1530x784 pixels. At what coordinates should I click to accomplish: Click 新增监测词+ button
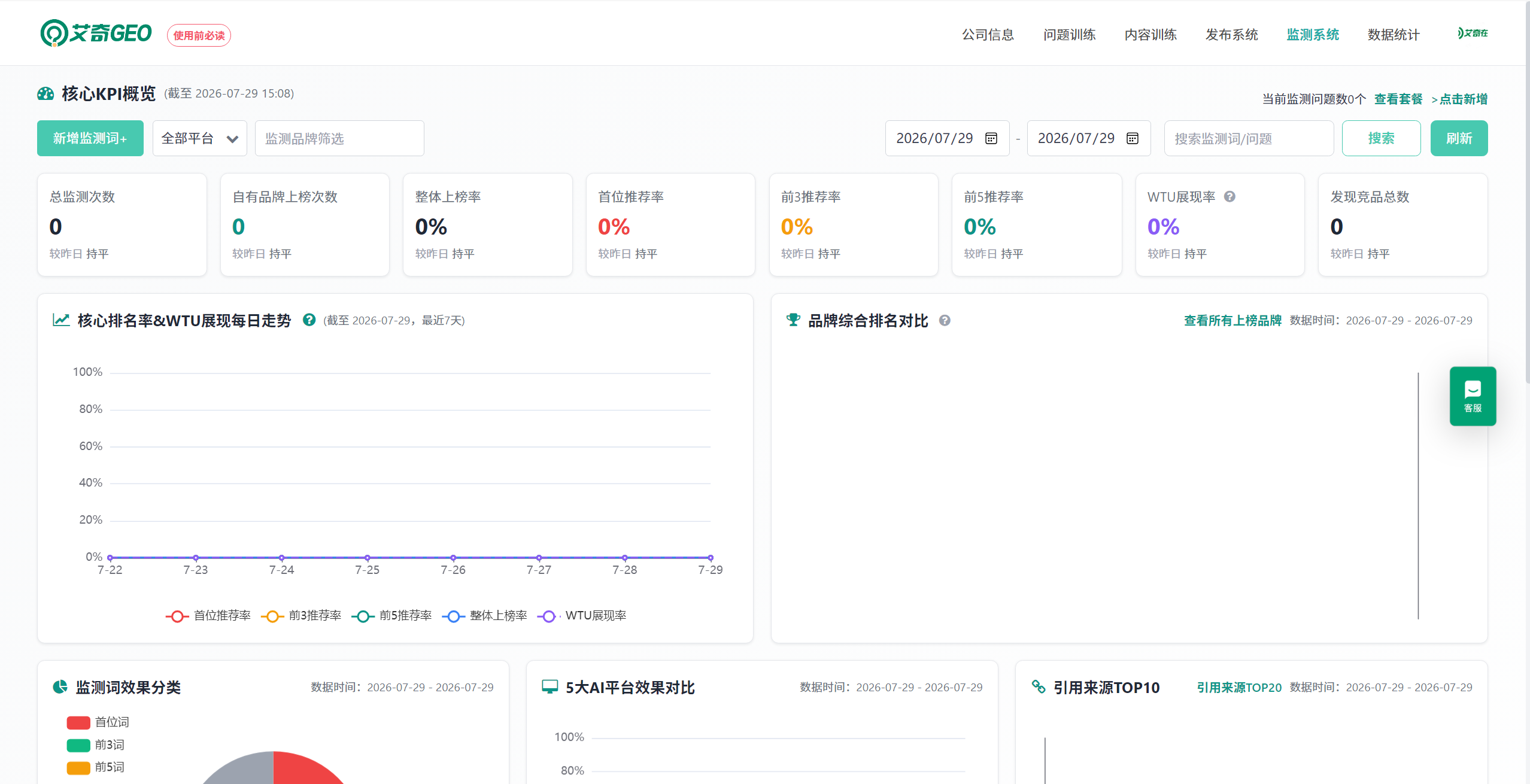[x=90, y=138]
